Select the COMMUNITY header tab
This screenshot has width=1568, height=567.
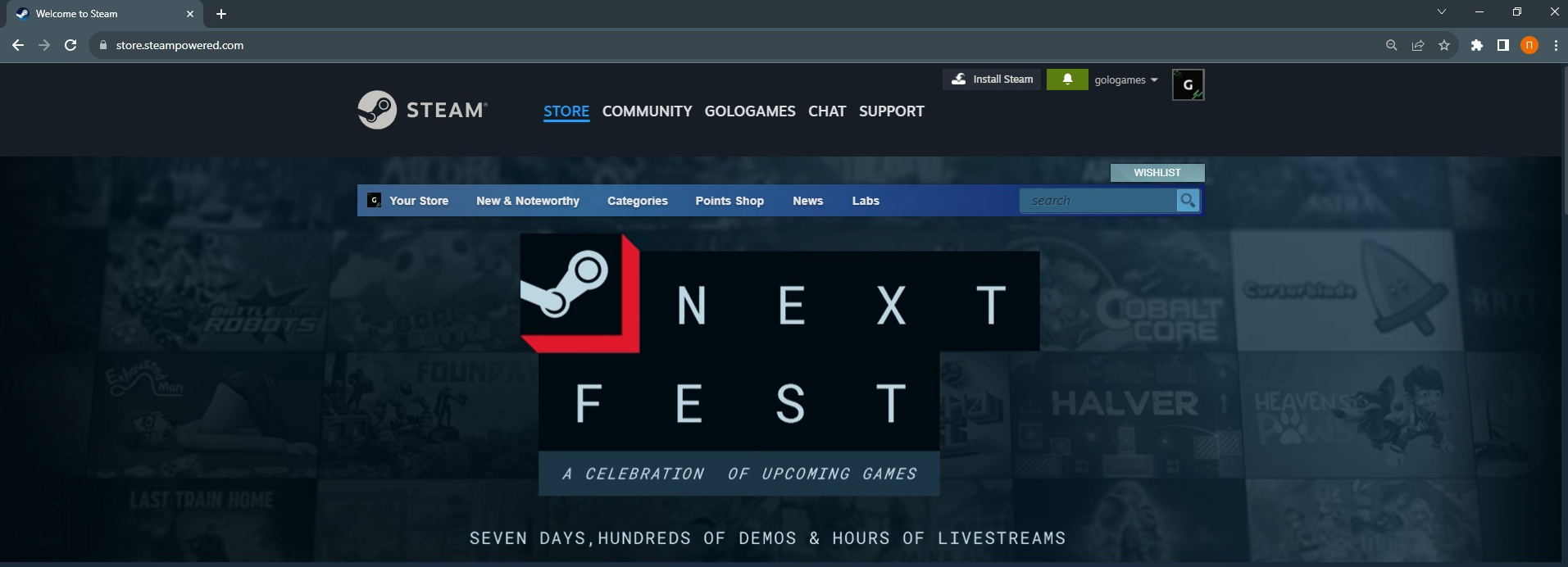(647, 111)
